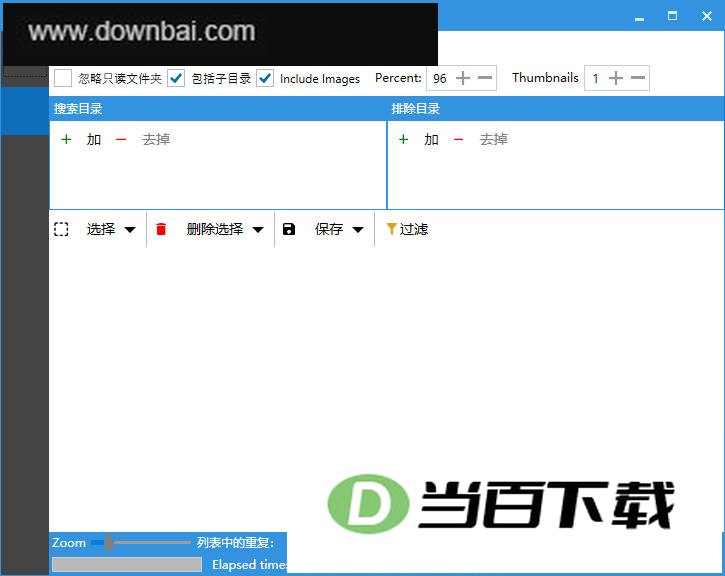This screenshot has width=725, height=576.
Task: Increase Percent with the plus button
Action: coord(463,78)
